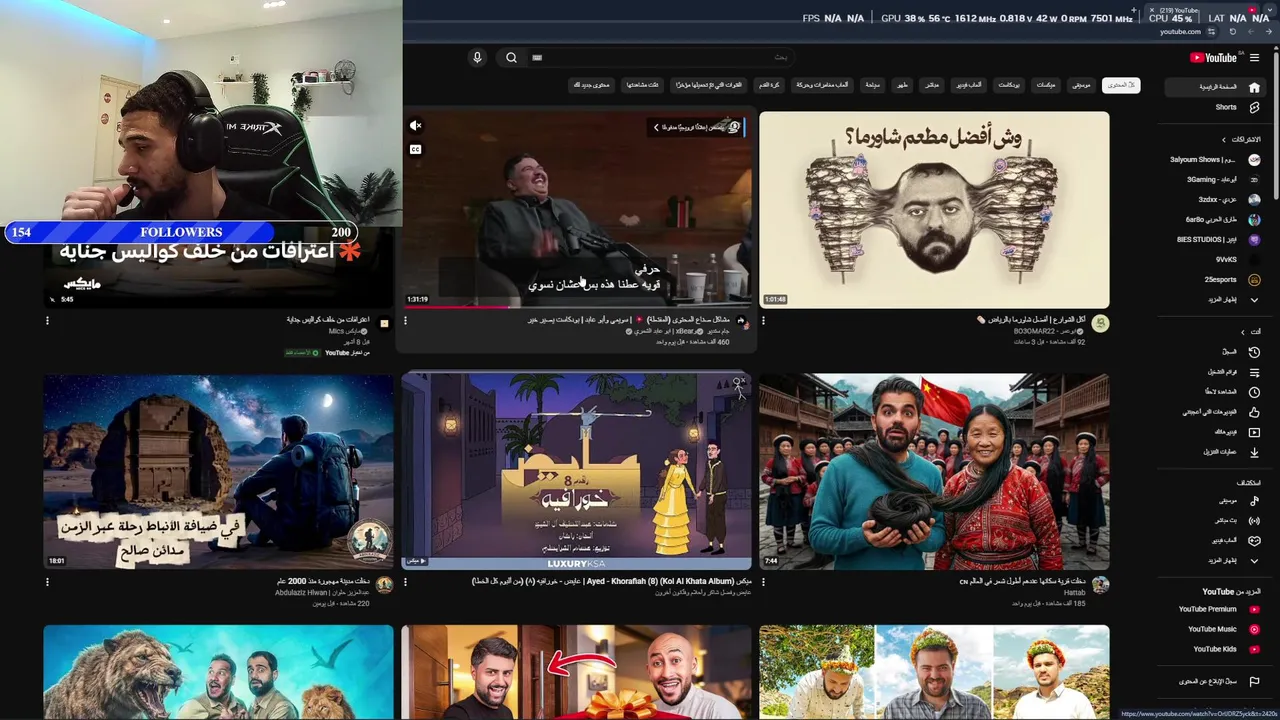Open options menu for shawarma restaurant video

(x=763, y=321)
